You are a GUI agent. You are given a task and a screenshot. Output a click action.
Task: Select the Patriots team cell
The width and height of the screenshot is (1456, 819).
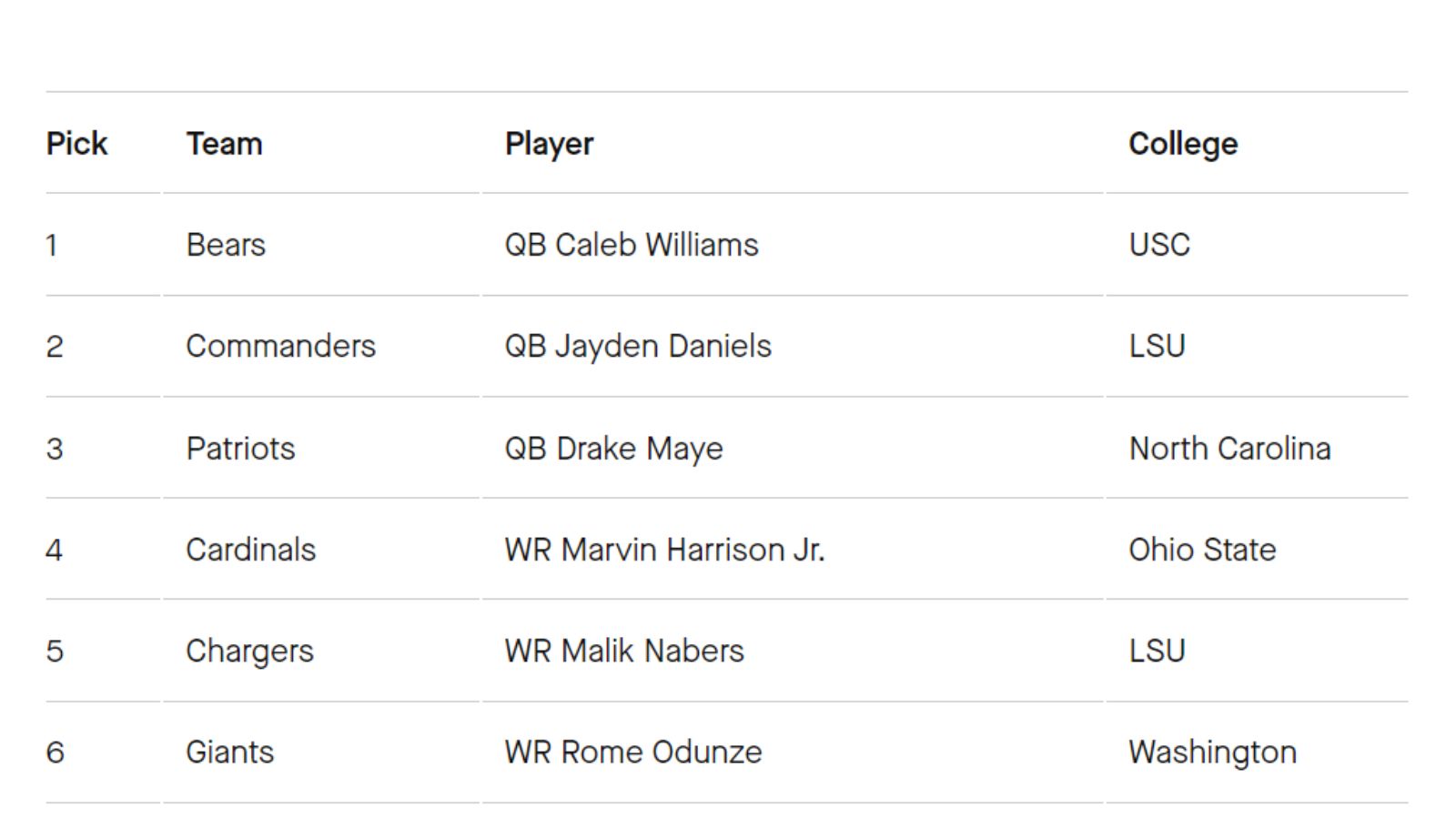click(240, 449)
